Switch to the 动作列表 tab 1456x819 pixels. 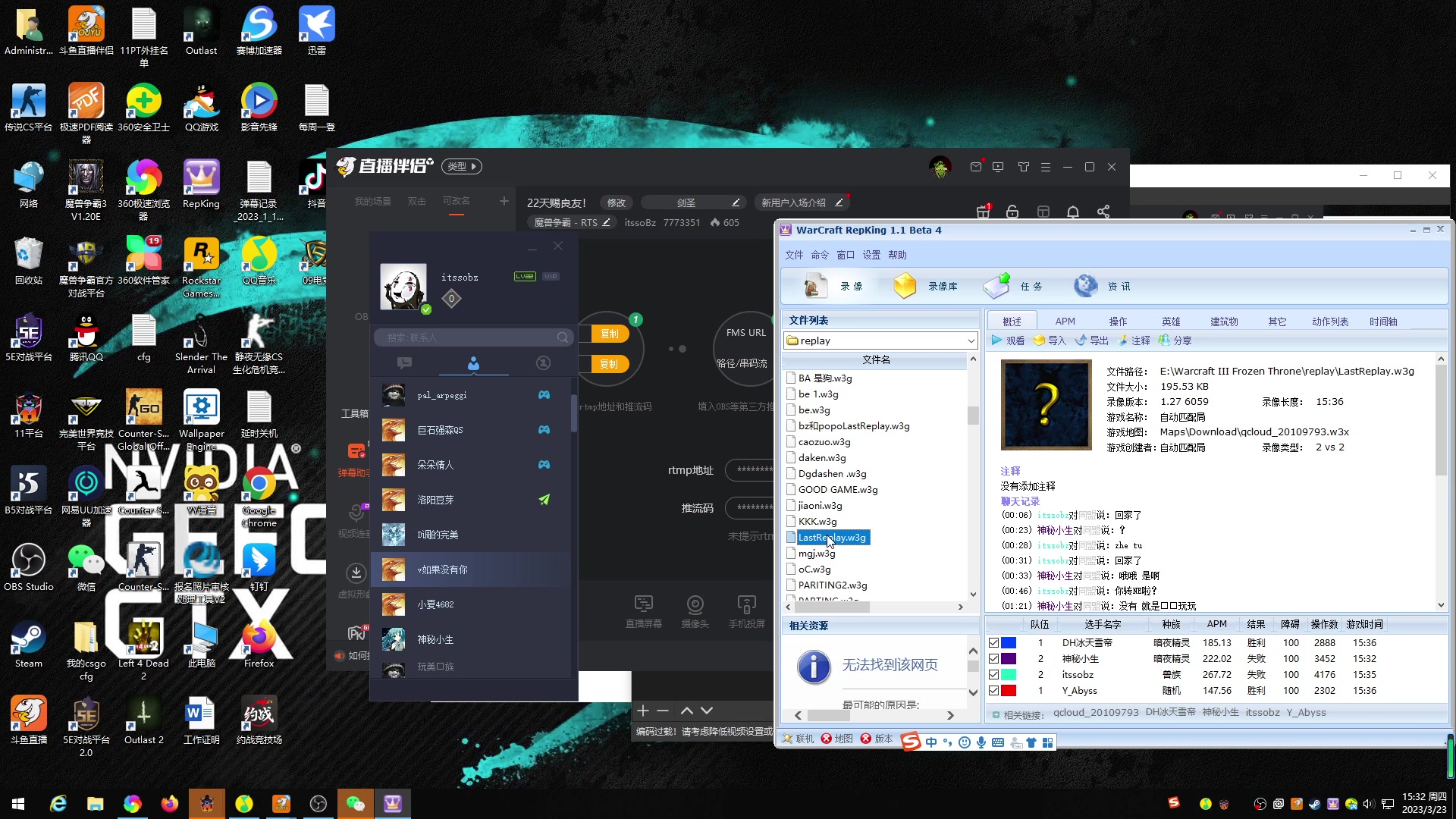(1330, 322)
